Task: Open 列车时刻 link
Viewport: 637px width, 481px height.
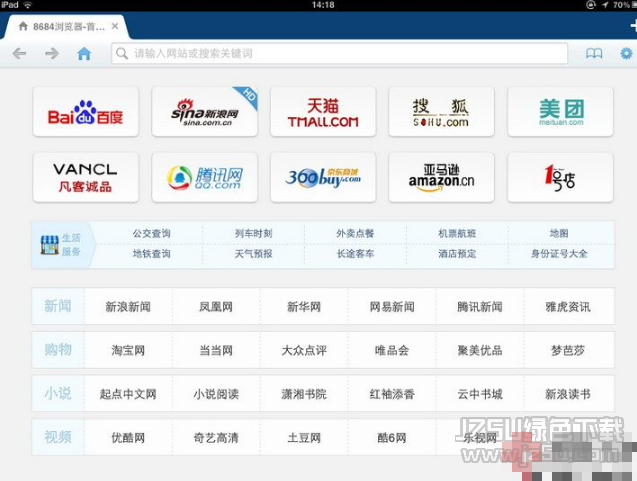Action: pos(254,234)
